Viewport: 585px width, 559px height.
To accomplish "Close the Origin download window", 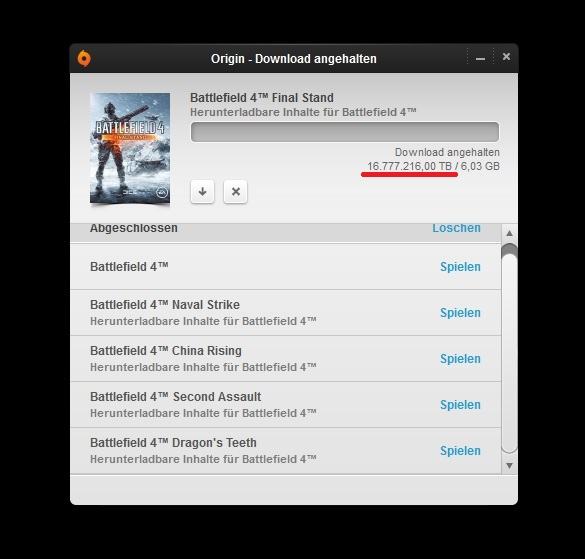I will coord(506,57).
